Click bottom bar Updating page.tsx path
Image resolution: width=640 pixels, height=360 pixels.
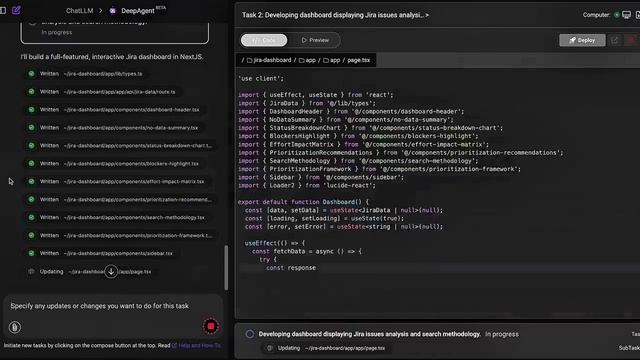tap(345, 348)
